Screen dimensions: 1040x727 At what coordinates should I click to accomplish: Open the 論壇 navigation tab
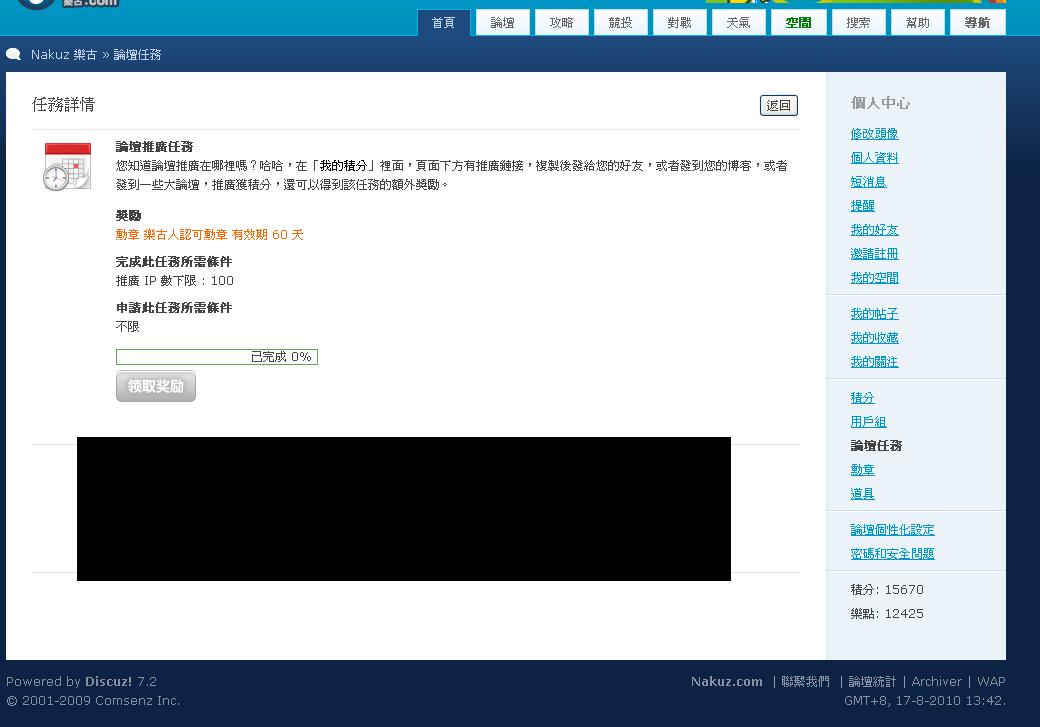pos(503,22)
